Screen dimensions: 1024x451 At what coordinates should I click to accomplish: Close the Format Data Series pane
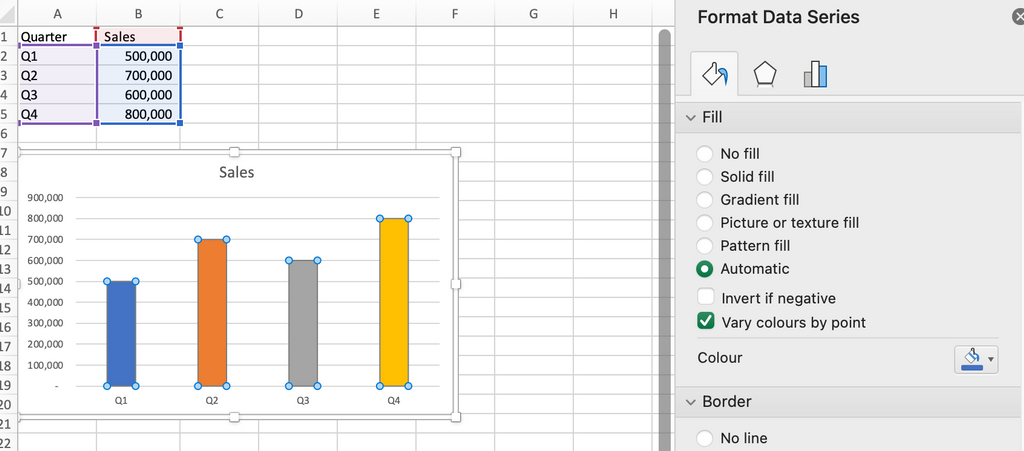(x=1017, y=18)
